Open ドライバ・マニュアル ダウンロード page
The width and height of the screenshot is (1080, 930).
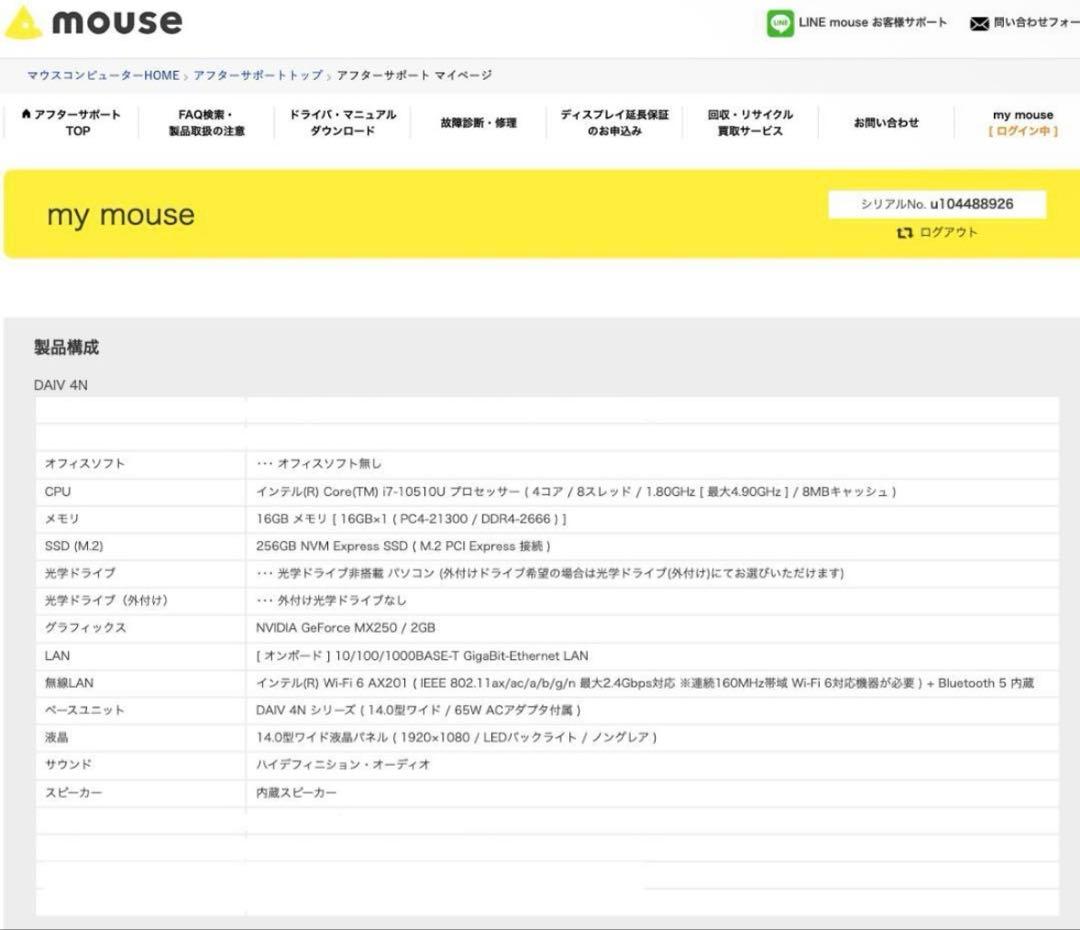[340, 122]
